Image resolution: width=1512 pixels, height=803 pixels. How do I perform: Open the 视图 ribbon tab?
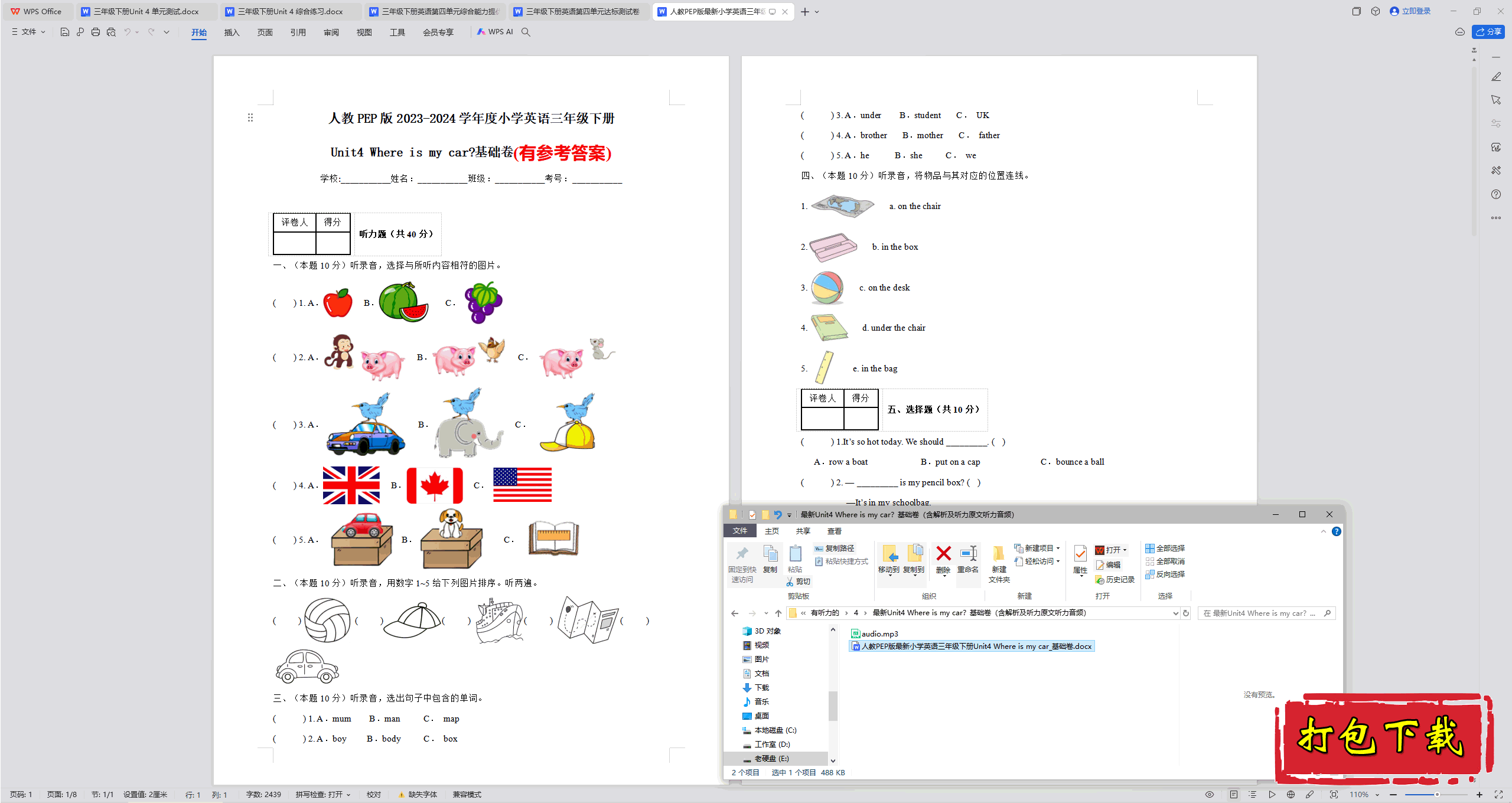point(364,32)
